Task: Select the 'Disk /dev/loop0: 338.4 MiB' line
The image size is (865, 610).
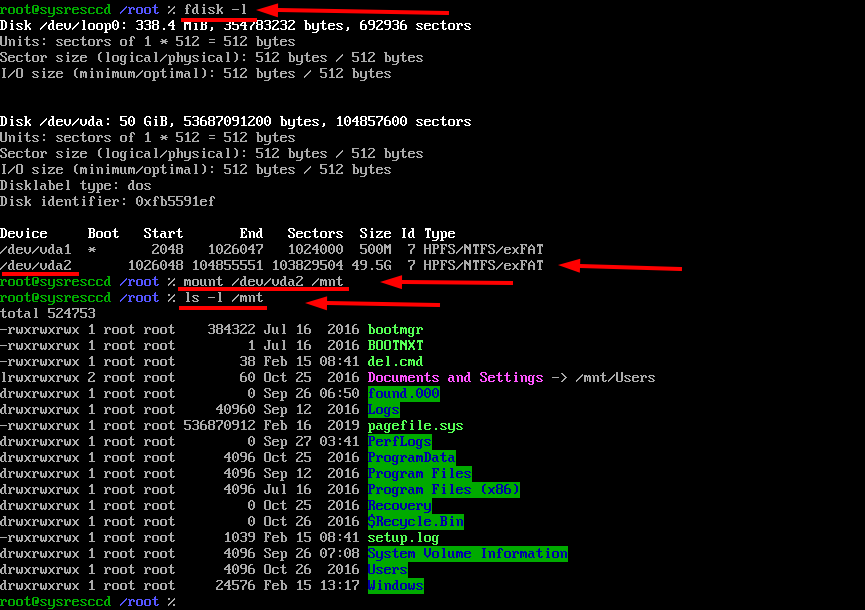Action: coord(236,25)
